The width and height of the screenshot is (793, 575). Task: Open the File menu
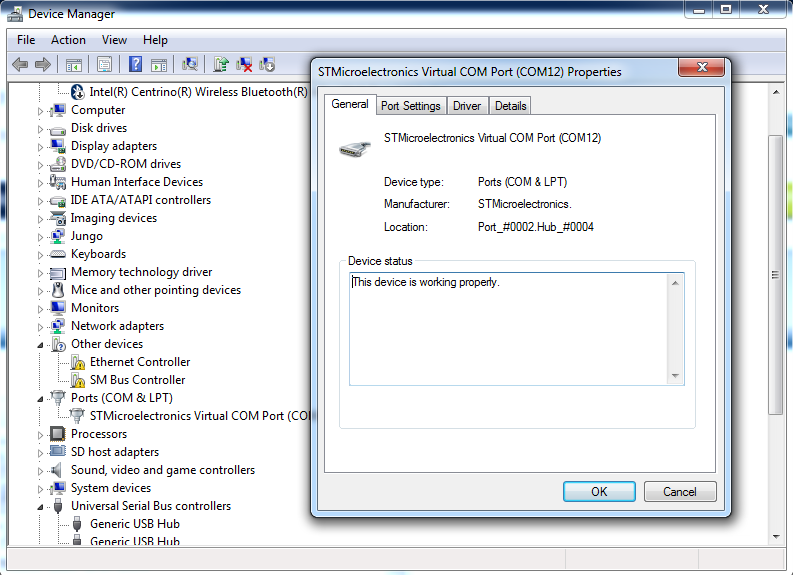[26, 40]
